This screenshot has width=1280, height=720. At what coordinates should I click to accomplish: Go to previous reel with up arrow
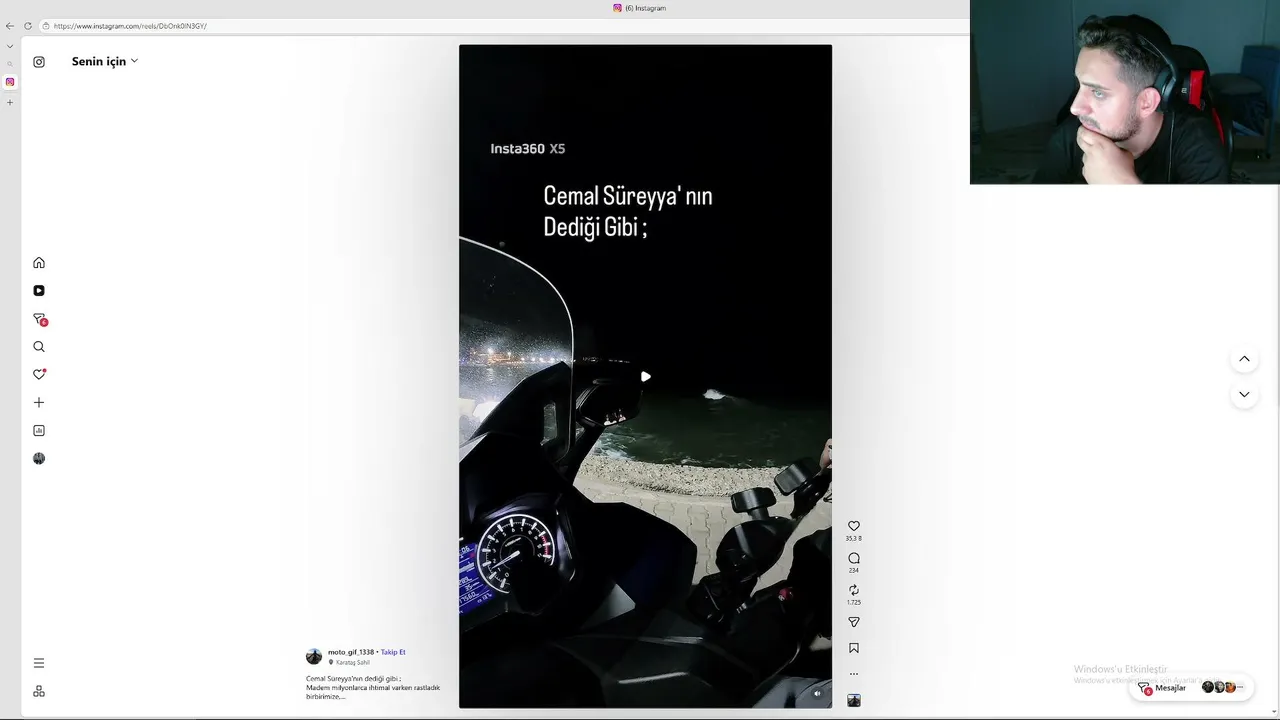pos(1244,359)
